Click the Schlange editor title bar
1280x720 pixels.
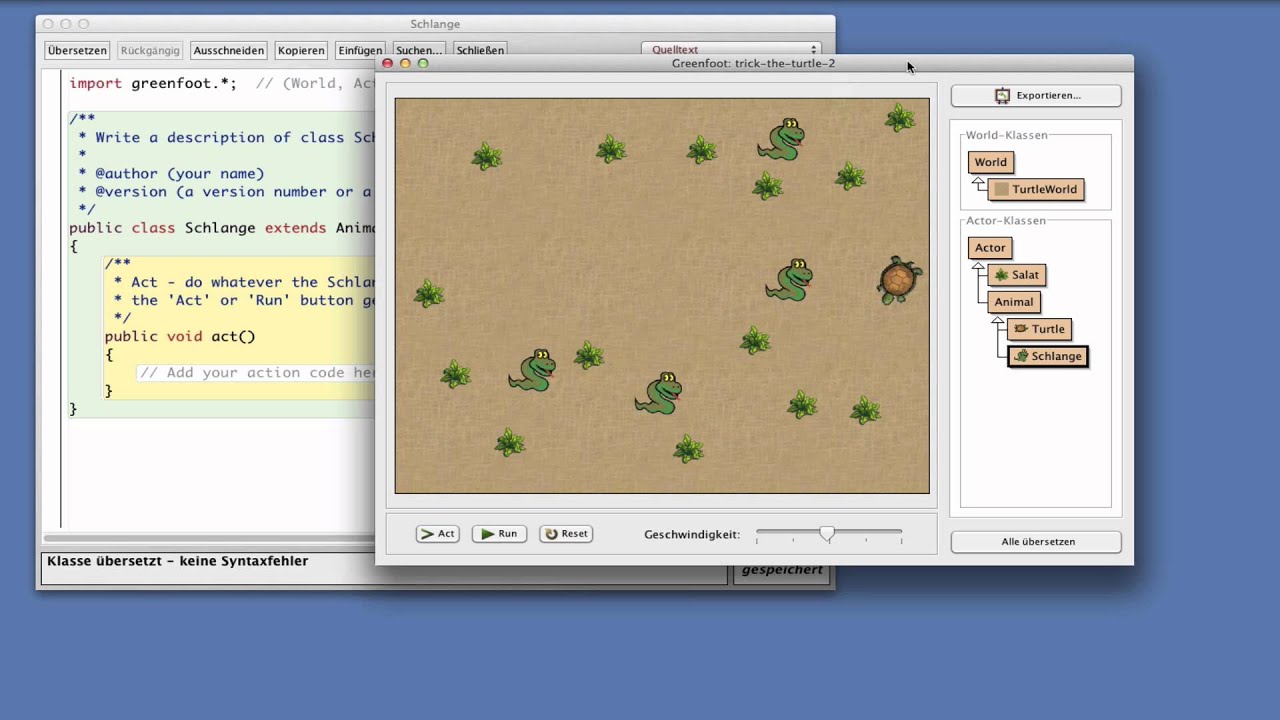pyautogui.click(x=435, y=24)
